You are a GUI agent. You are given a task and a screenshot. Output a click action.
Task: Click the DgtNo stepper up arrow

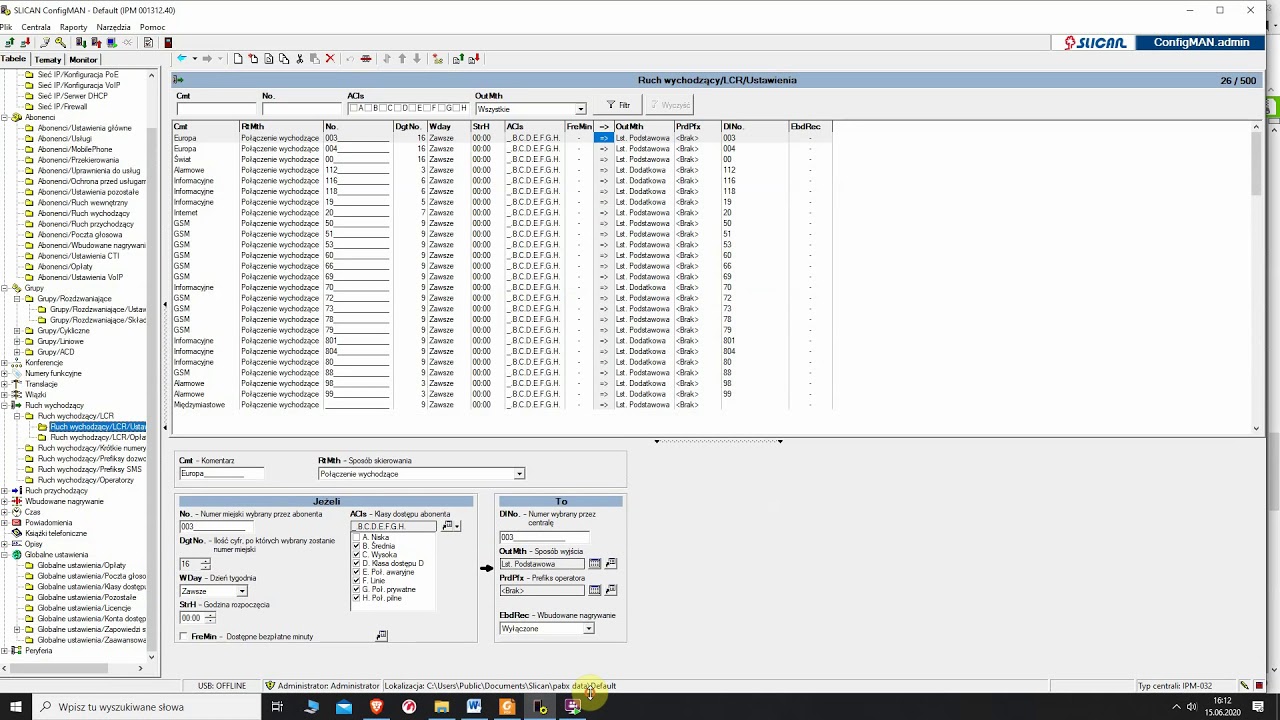tap(206, 561)
